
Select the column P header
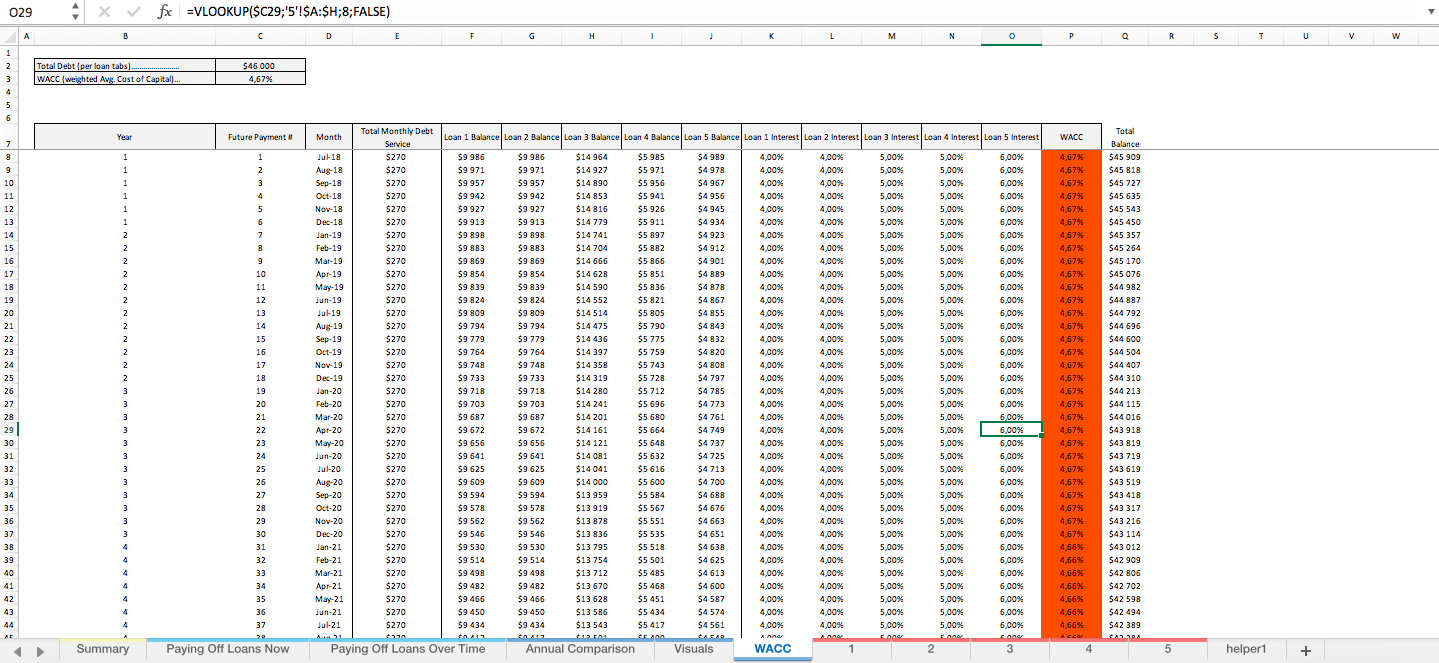(x=1071, y=37)
